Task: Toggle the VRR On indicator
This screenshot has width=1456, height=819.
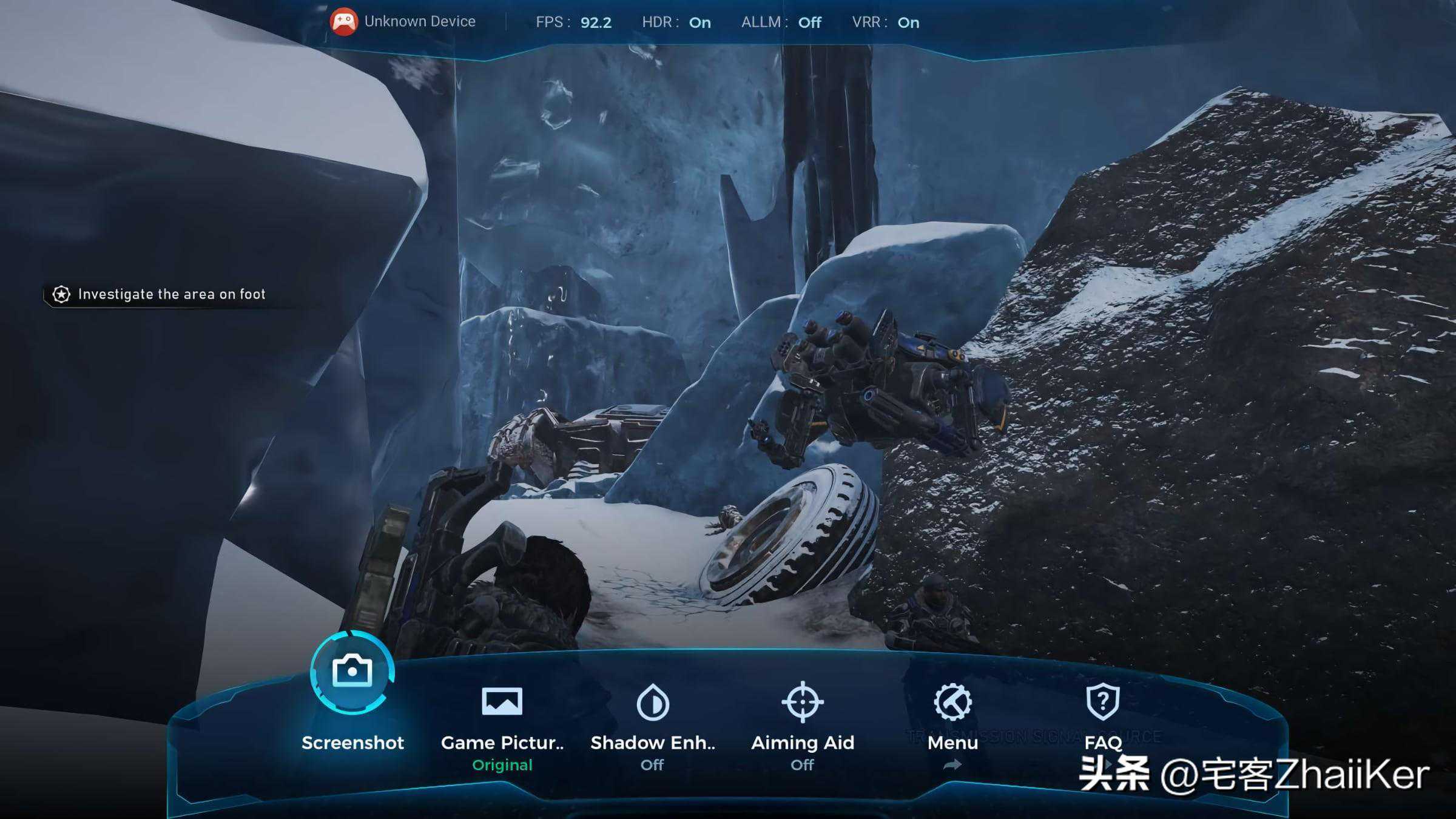Action: pos(908,22)
